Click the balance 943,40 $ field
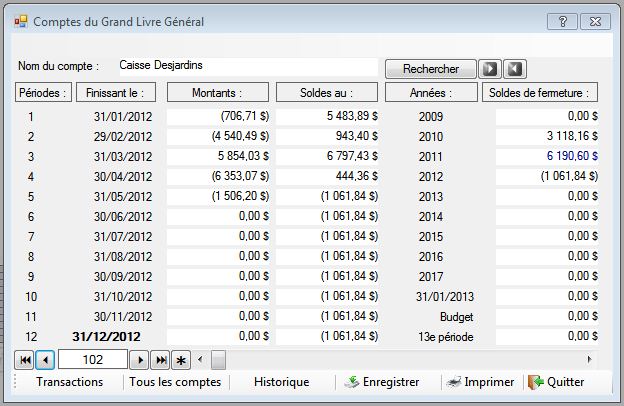The image size is (624, 406). [x=327, y=136]
